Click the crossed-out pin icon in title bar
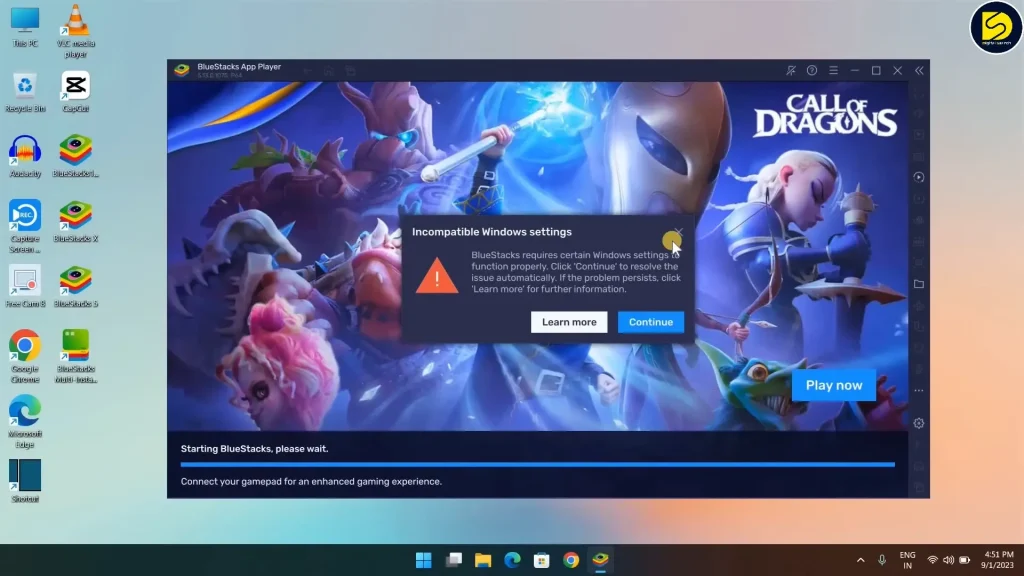Image resolution: width=1024 pixels, height=576 pixels. coord(791,71)
